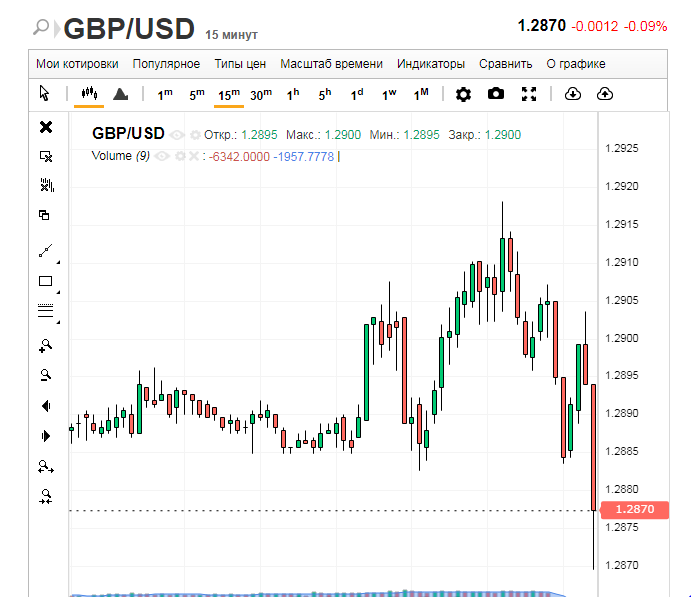The height and width of the screenshot is (597, 691).
Task: Open chart settings gear in toolbar
Action: [x=463, y=94]
